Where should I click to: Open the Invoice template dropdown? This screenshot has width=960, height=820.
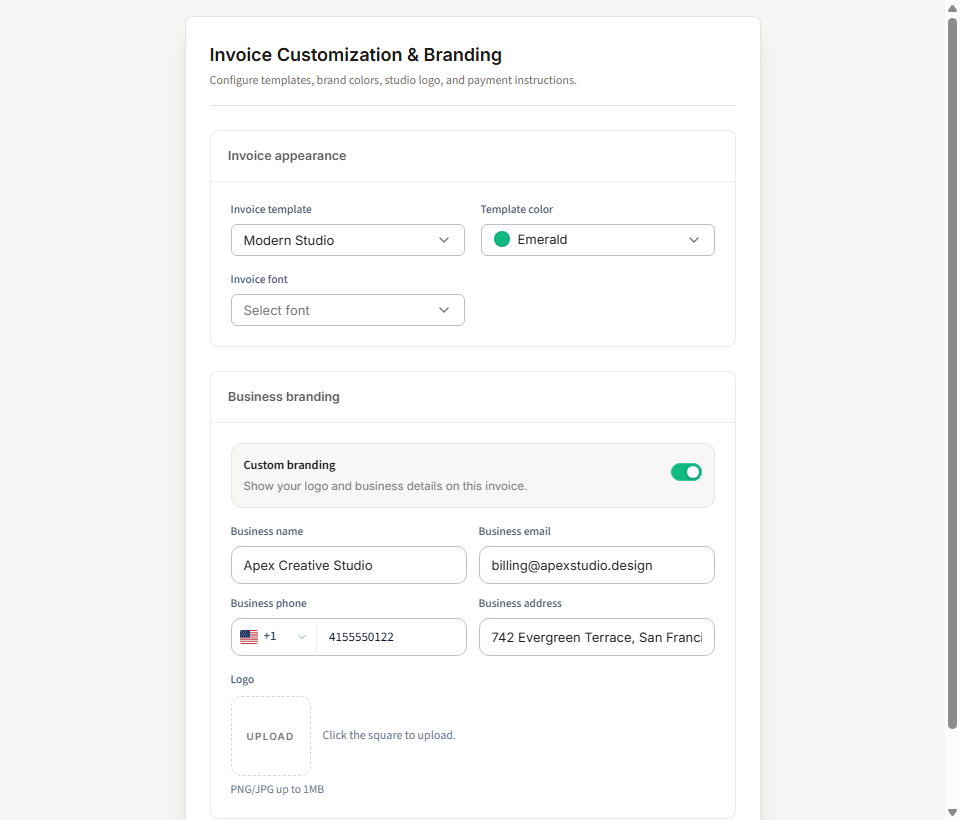[x=347, y=240]
